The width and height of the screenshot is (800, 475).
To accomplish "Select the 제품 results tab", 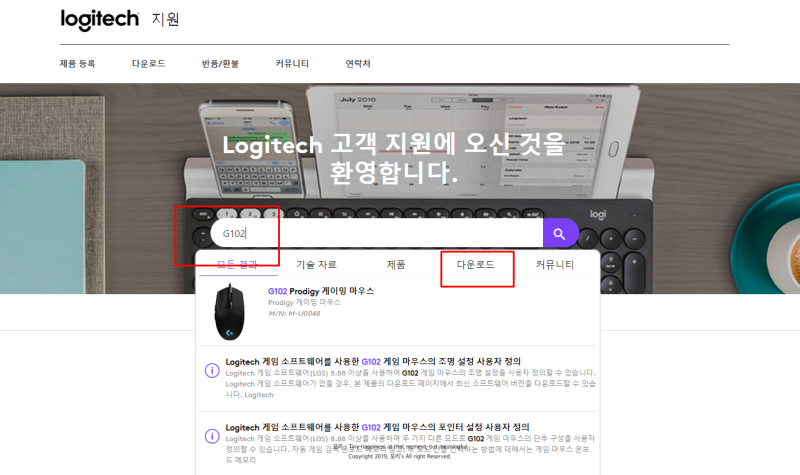I will (x=396, y=264).
